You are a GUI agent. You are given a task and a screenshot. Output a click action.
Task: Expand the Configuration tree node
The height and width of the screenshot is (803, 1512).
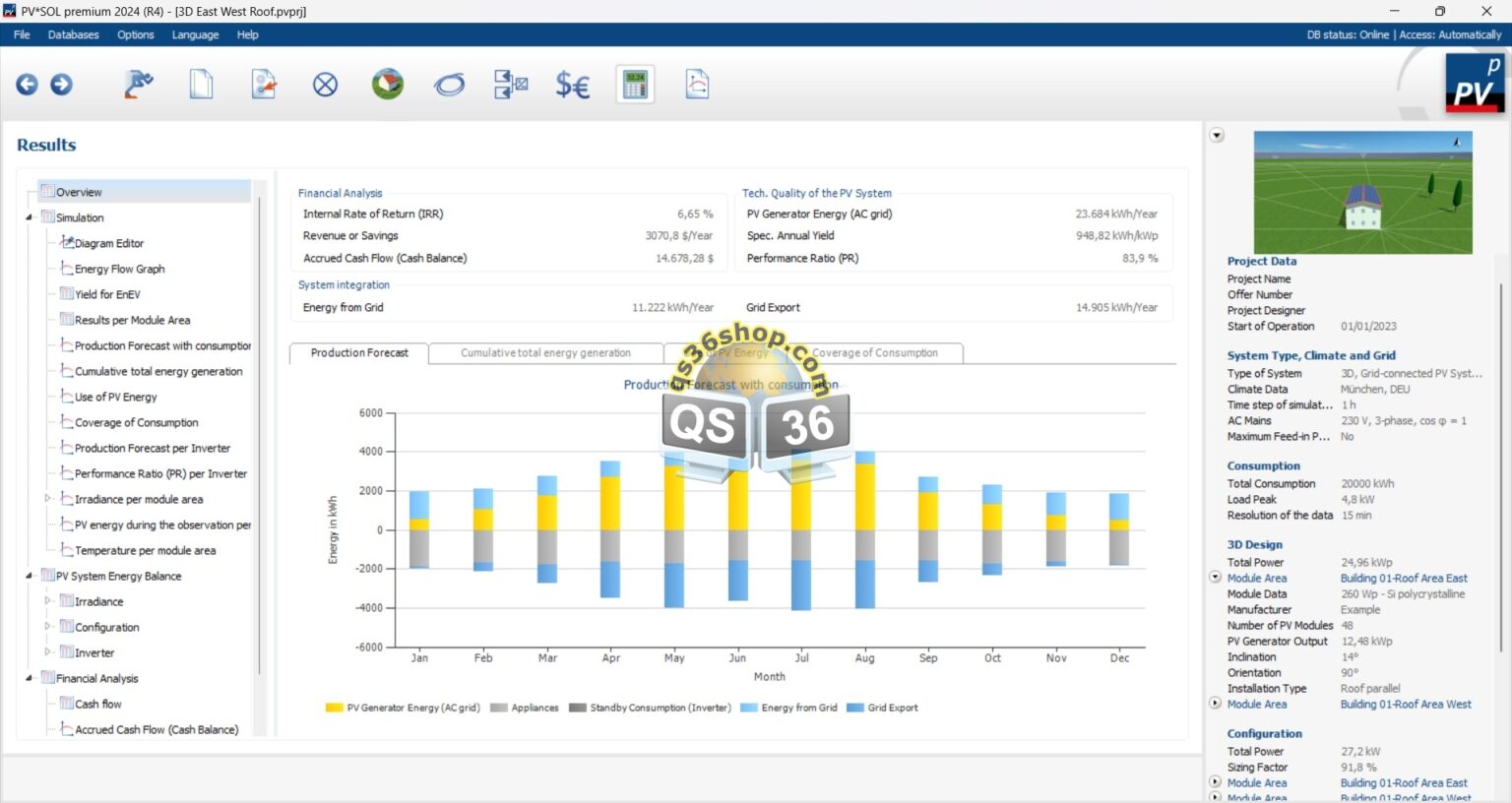point(47,627)
